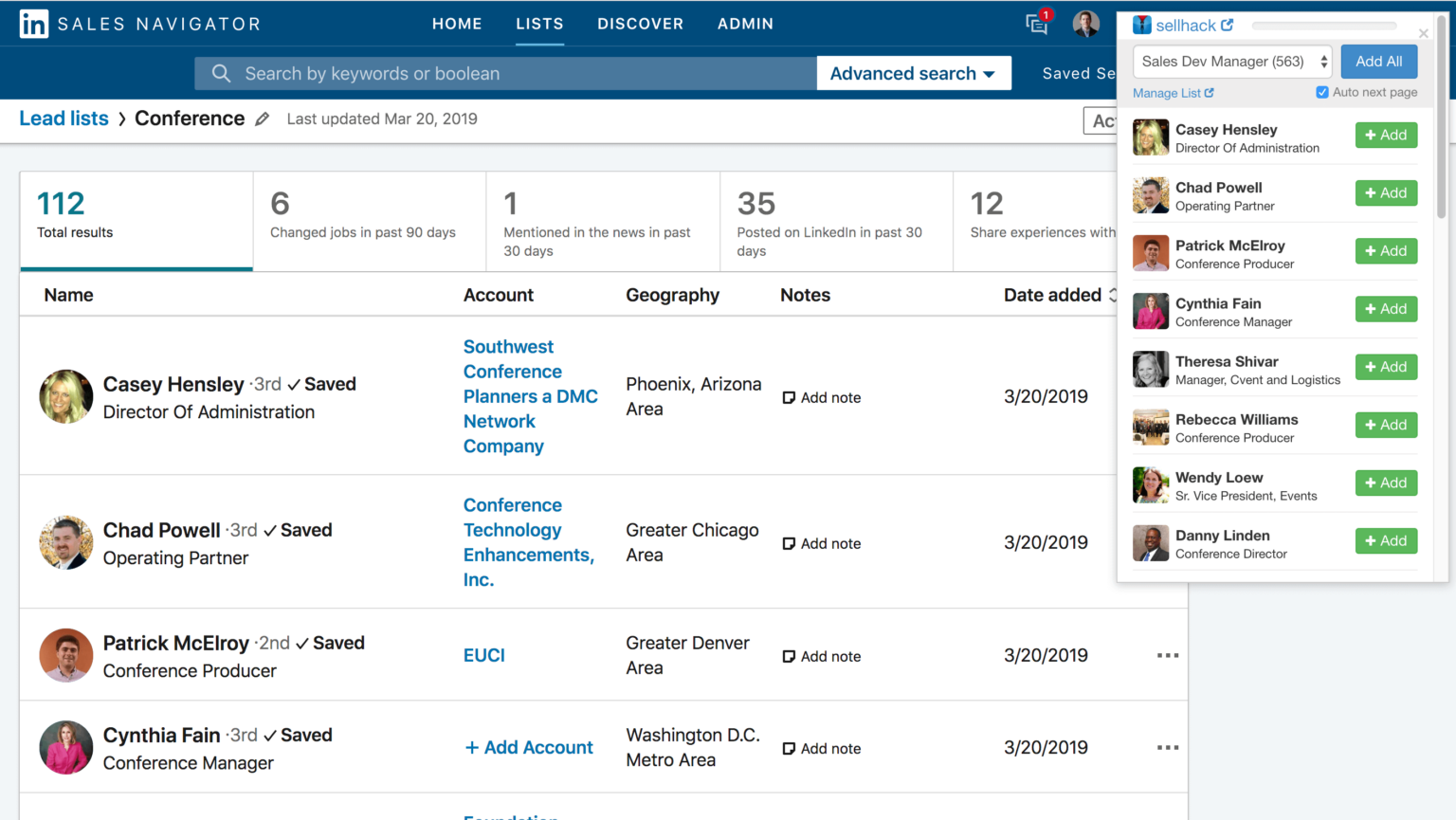Select the Changed jobs in past 90 days tab
This screenshot has width=1456, height=820.
pyautogui.click(x=369, y=220)
